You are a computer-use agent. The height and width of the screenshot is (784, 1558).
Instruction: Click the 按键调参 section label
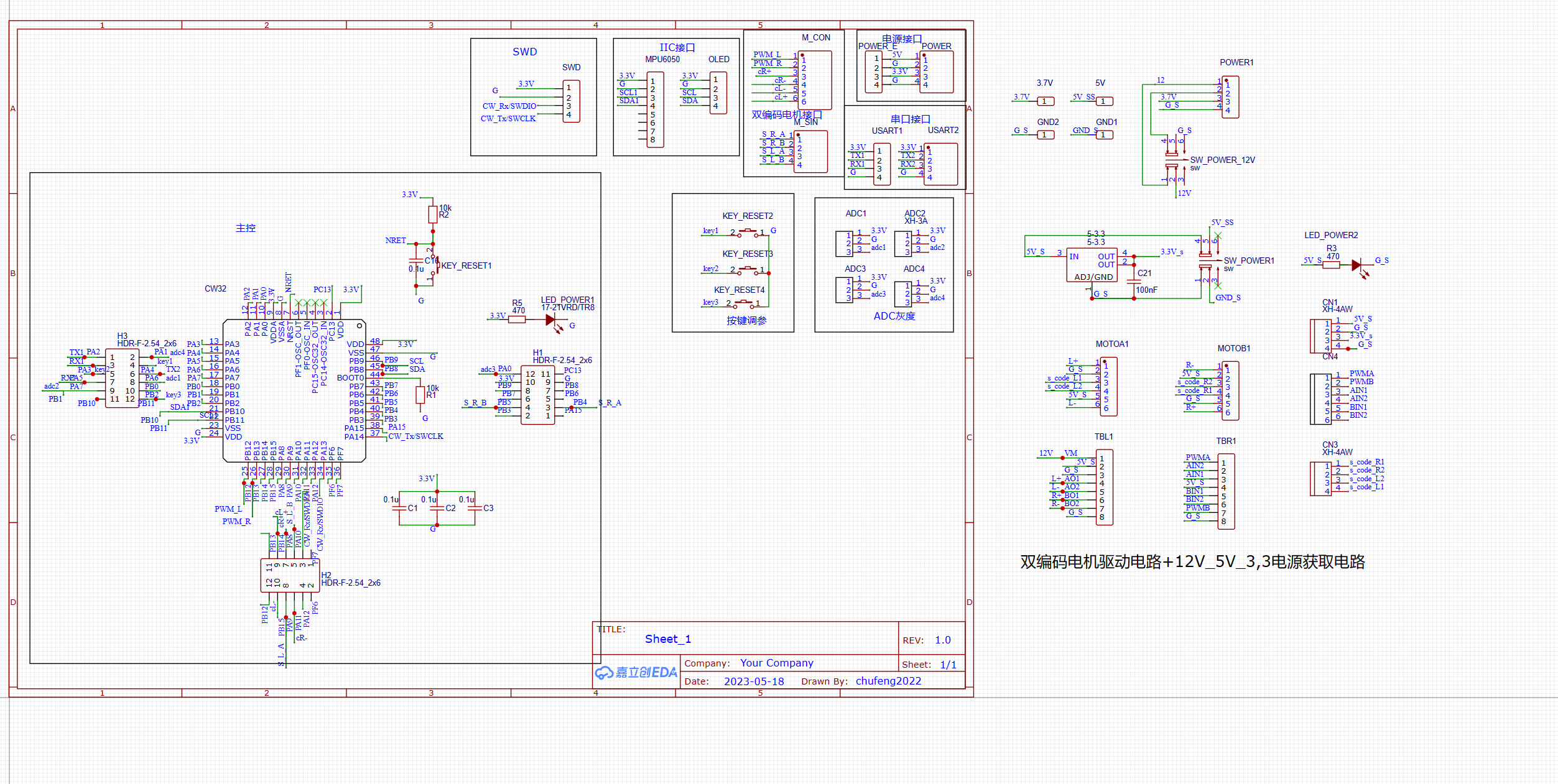pyautogui.click(x=746, y=320)
